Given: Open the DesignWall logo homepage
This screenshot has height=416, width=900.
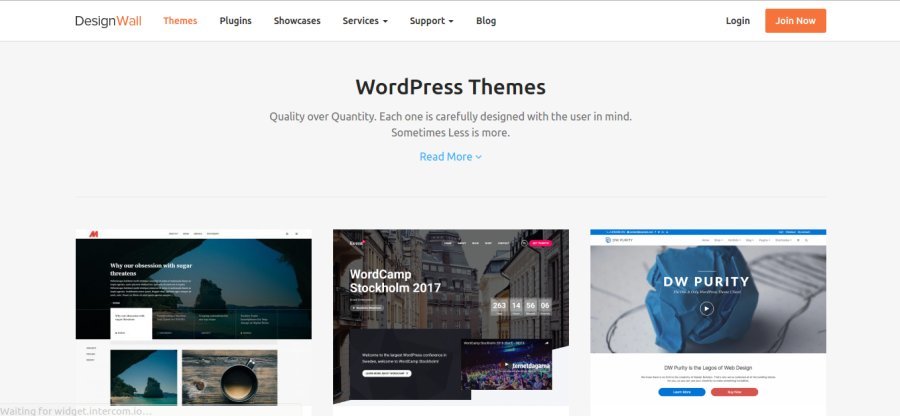Looking at the screenshot, I should click(x=108, y=21).
